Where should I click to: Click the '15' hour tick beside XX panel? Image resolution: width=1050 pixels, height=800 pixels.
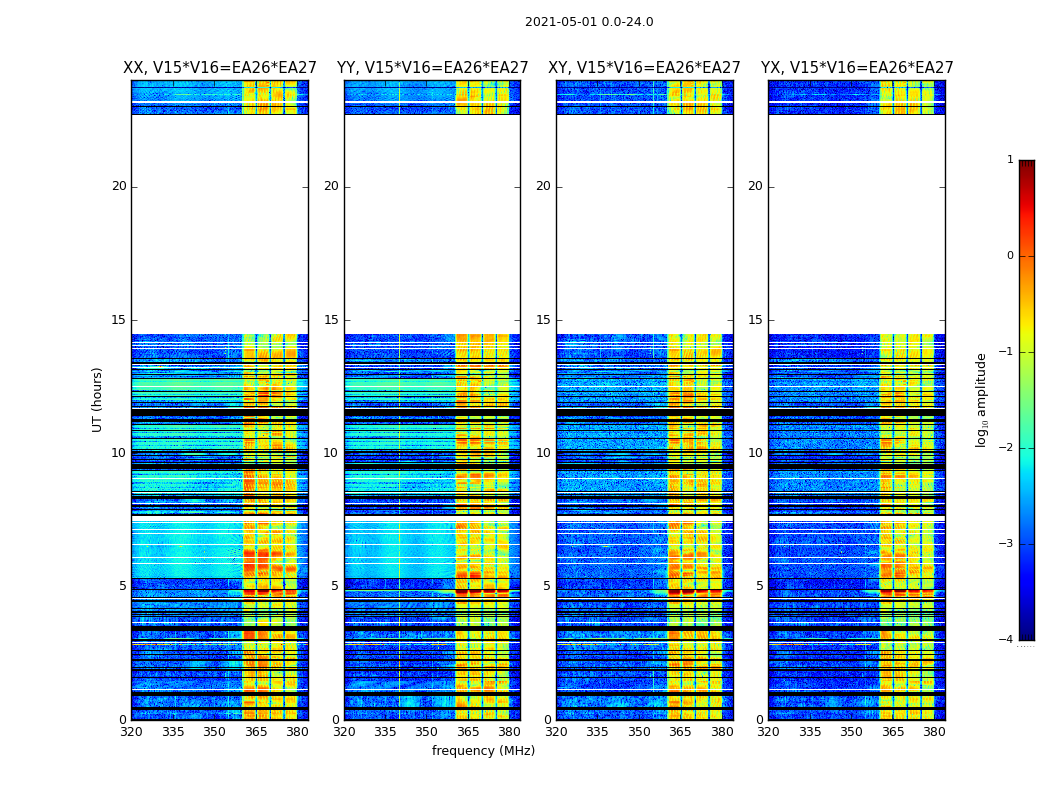(x=119, y=320)
